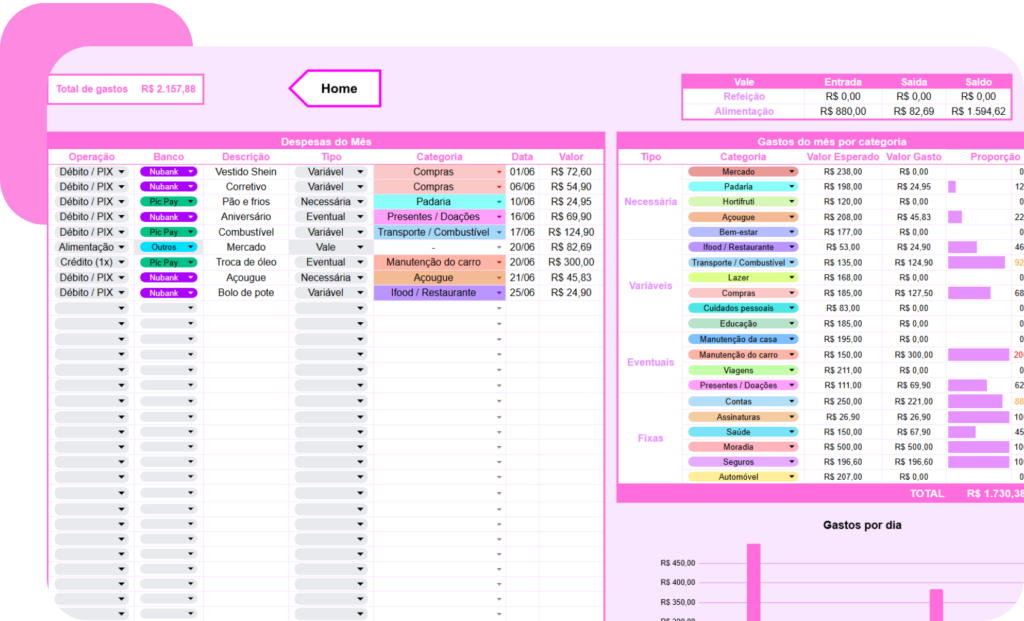Open Tipo dropdown showing Vale for Mercado
This screenshot has width=1024, height=621.
coord(330,247)
